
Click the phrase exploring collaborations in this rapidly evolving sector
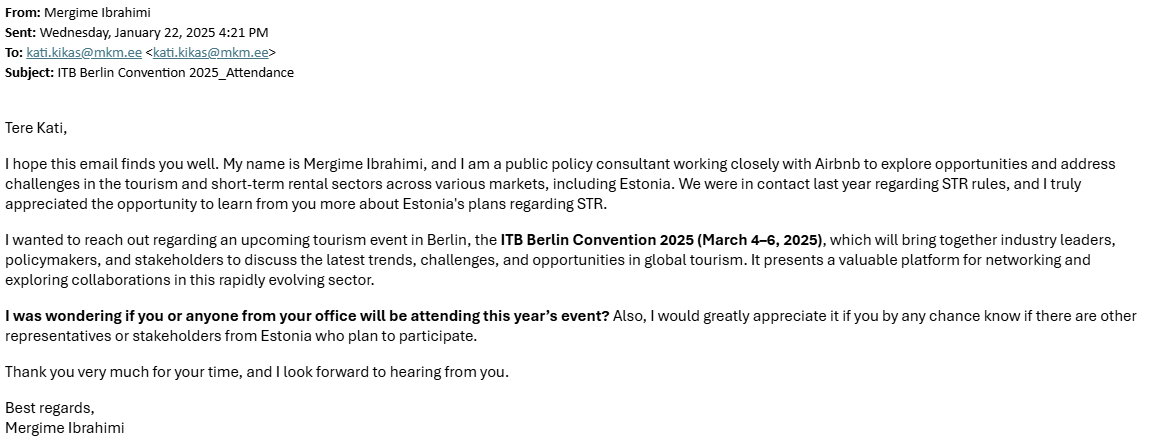[x=190, y=280]
